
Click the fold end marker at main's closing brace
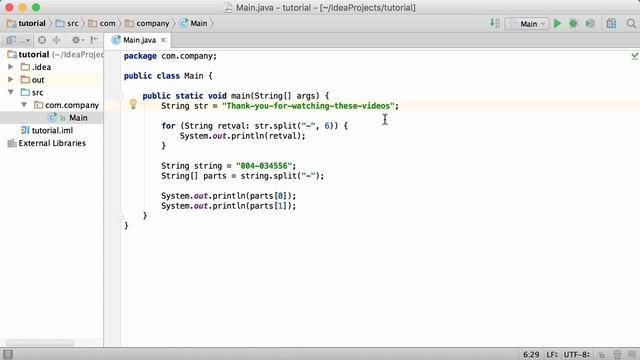(x=120, y=215)
